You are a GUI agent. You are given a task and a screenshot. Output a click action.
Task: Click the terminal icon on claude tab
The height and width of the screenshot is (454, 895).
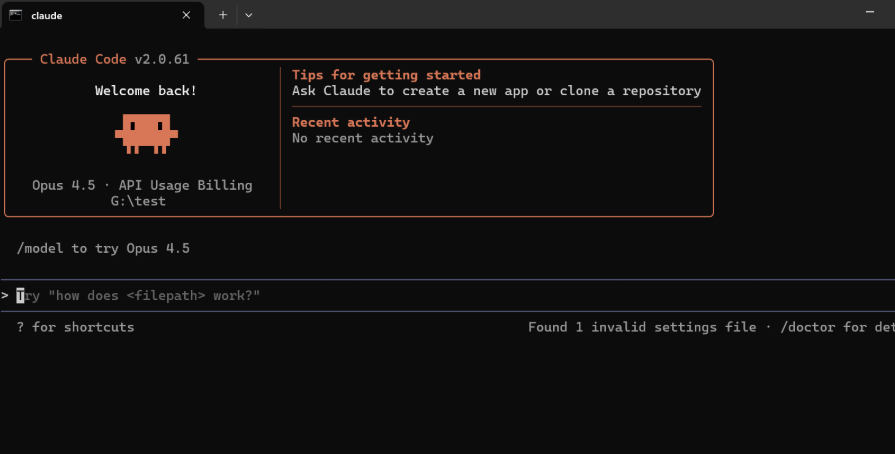(x=16, y=15)
